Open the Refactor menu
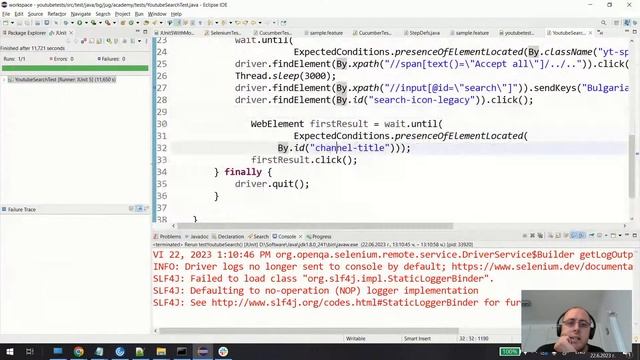The image size is (640, 360). [57, 14]
